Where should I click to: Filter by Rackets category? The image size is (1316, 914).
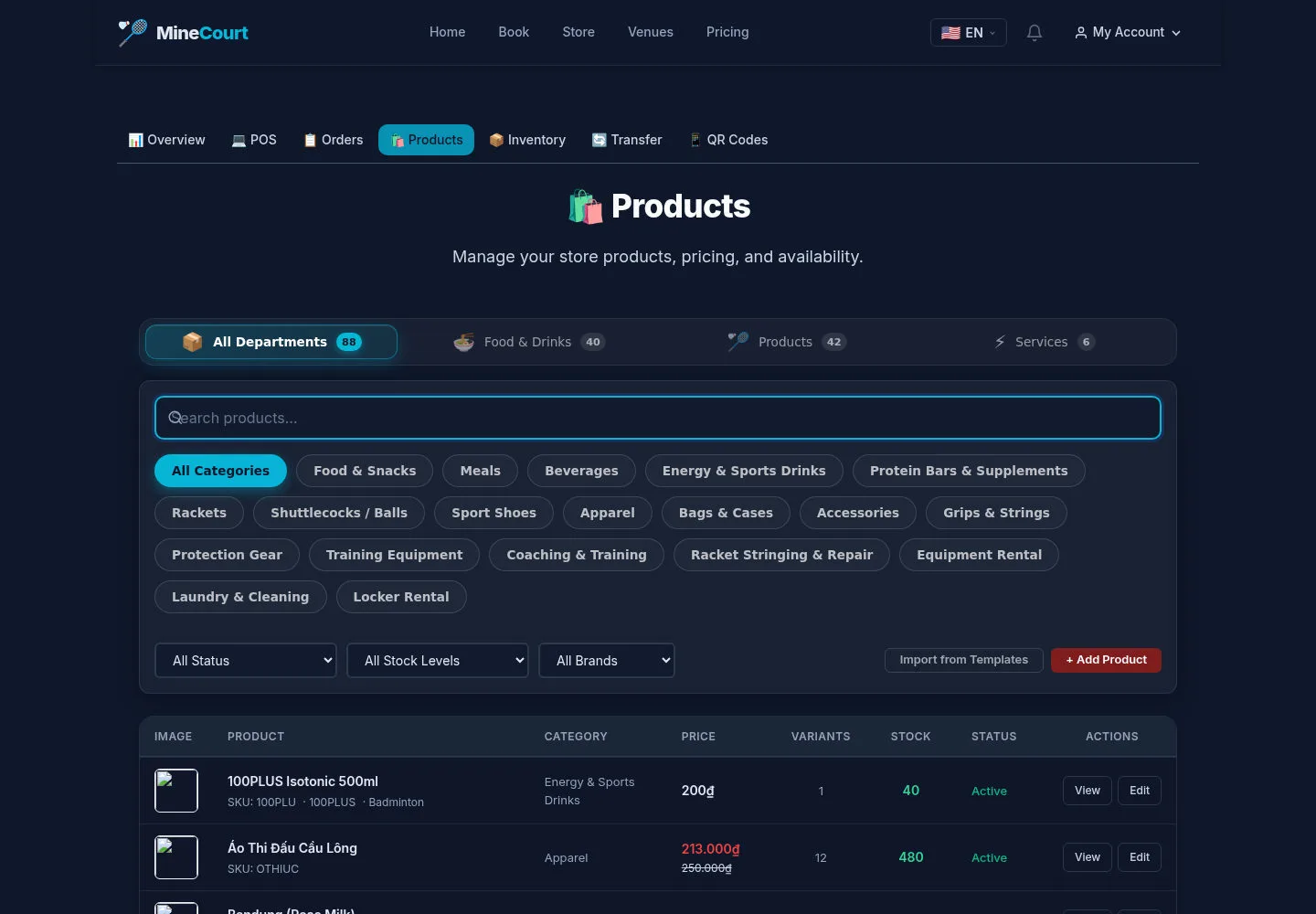(x=199, y=513)
